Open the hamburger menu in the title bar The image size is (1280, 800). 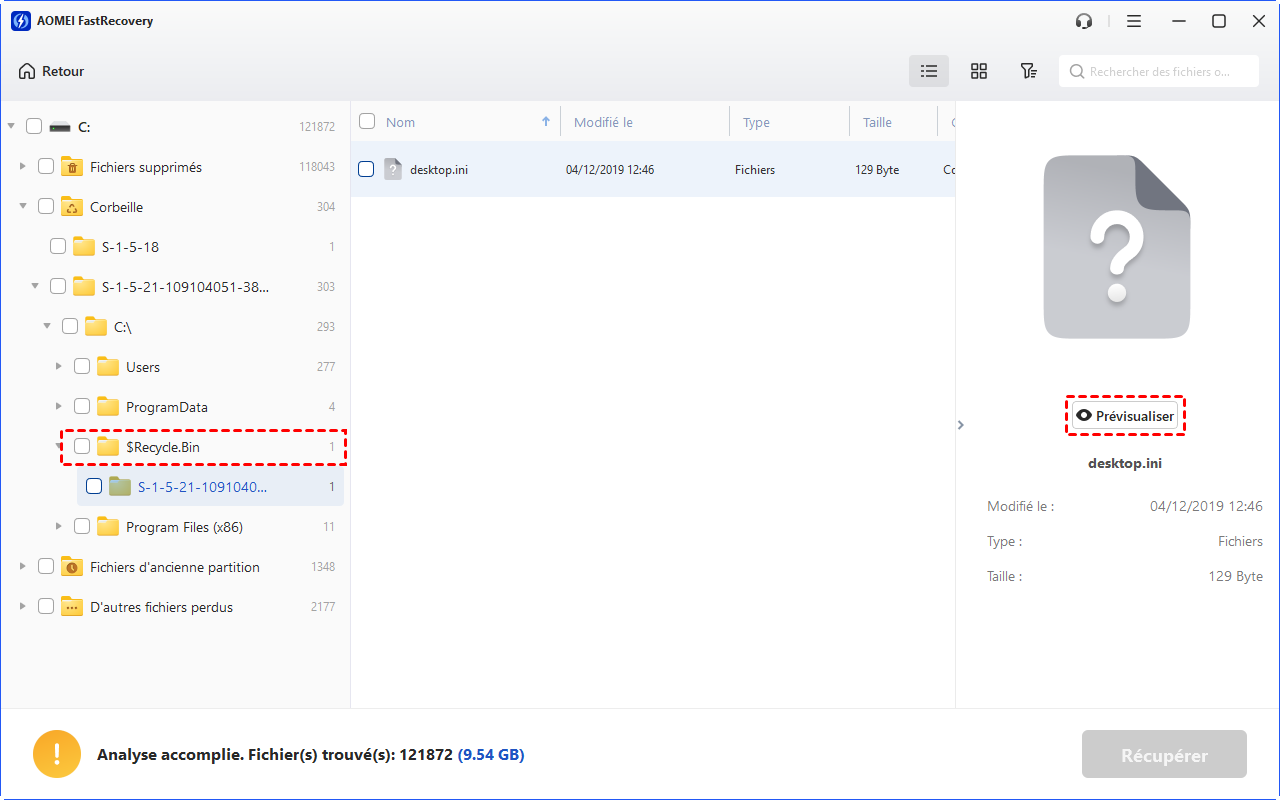click(1133, 21)
